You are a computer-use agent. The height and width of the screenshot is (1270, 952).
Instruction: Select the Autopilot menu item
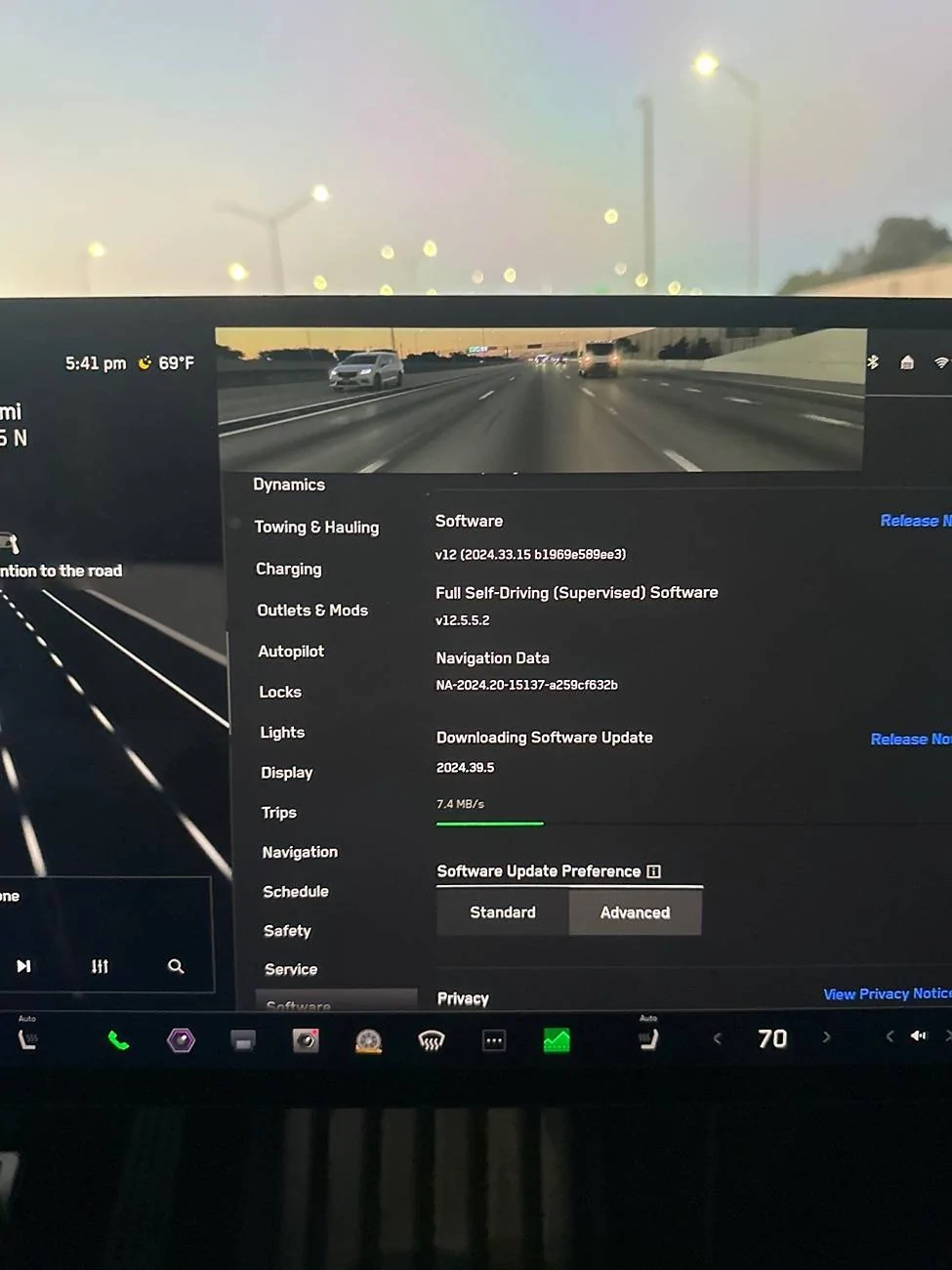[x=291, y=652]
